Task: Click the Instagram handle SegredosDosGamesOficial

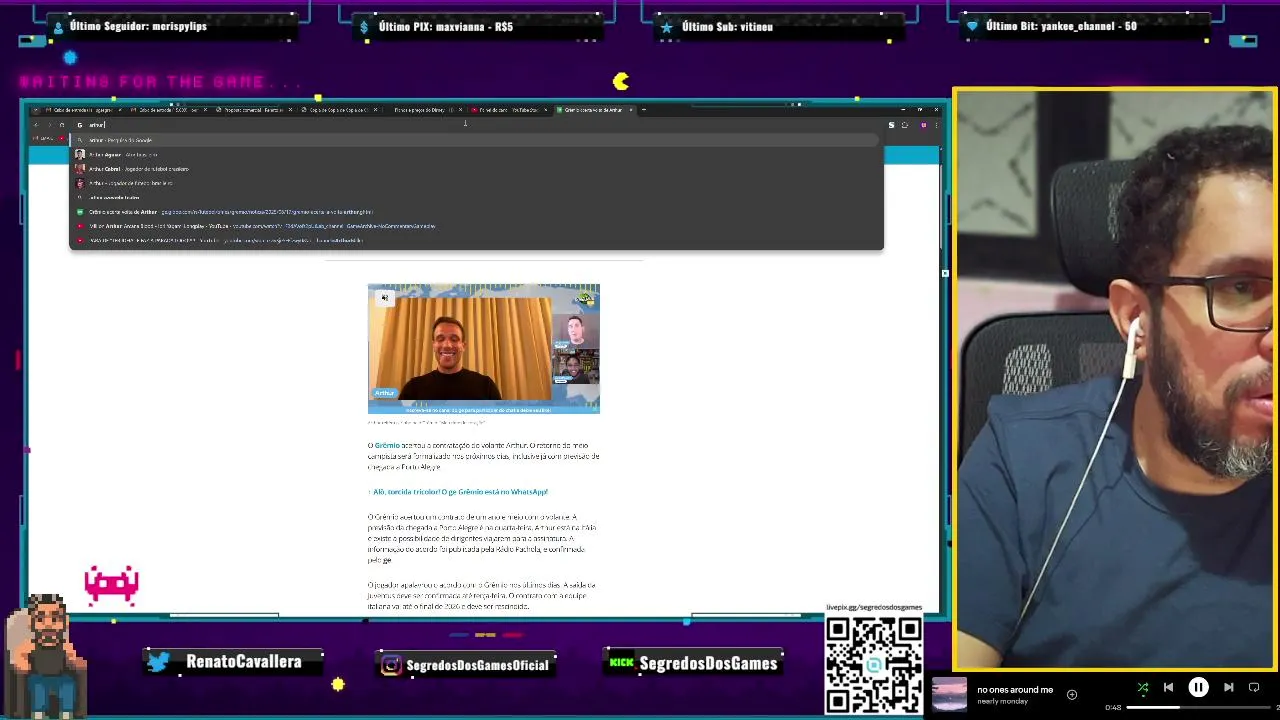Action: pos(478,665)
